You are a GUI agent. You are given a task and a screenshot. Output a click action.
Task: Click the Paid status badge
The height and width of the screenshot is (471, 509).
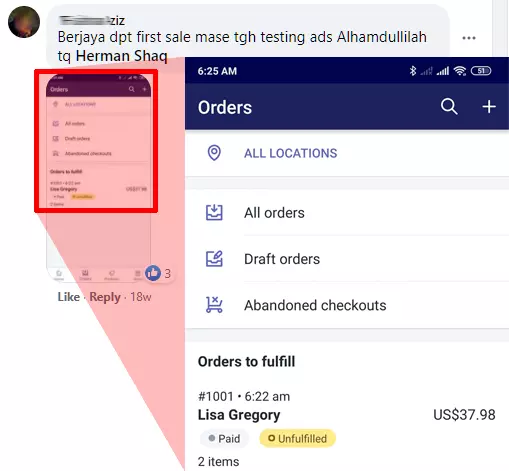pyautogui.click(x=224, y=438)
